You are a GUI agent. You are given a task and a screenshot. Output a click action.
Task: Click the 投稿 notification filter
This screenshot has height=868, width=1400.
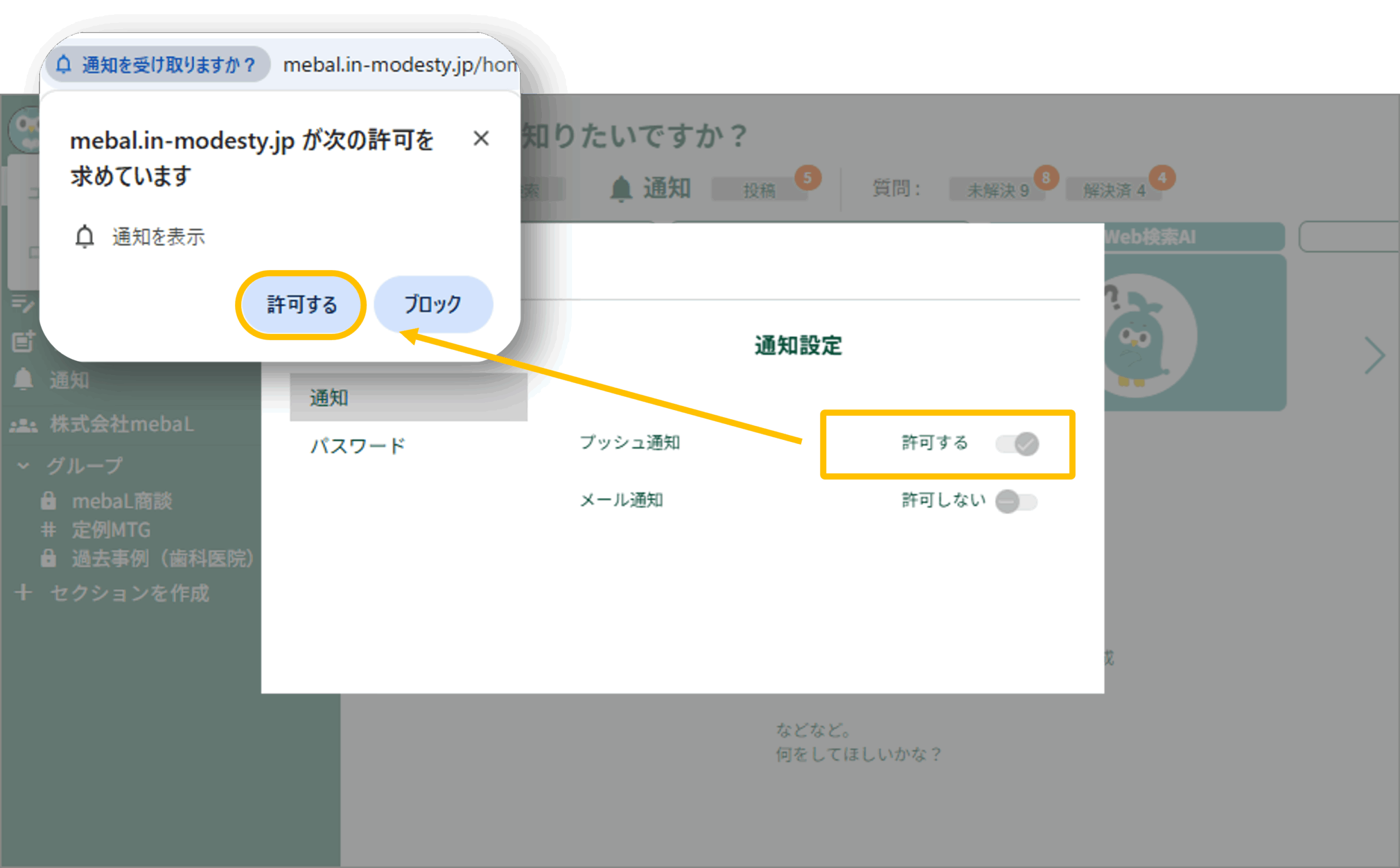[759, 190]
